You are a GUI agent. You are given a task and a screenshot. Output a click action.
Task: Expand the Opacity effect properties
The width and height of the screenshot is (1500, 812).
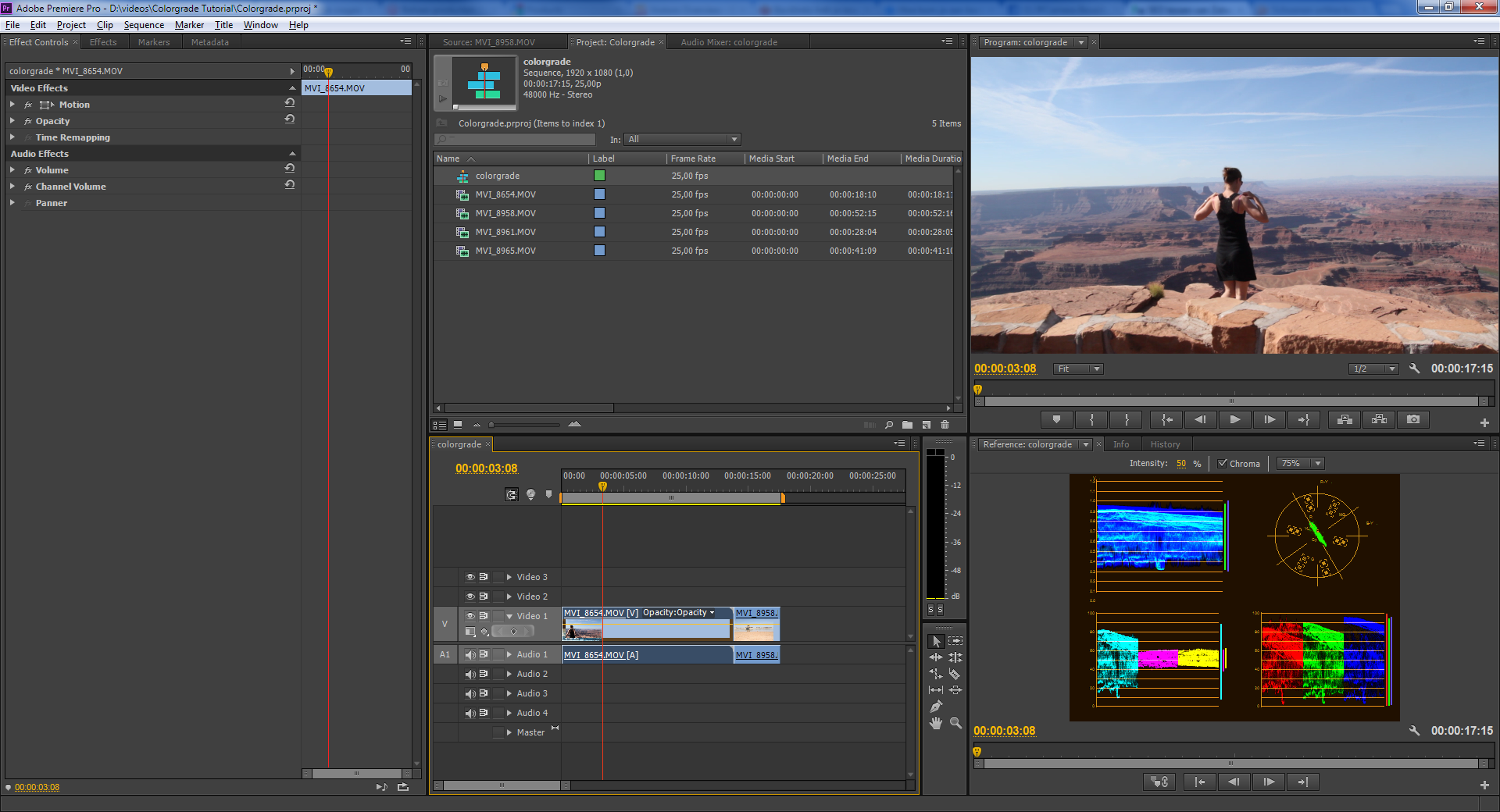pos(12,121)
